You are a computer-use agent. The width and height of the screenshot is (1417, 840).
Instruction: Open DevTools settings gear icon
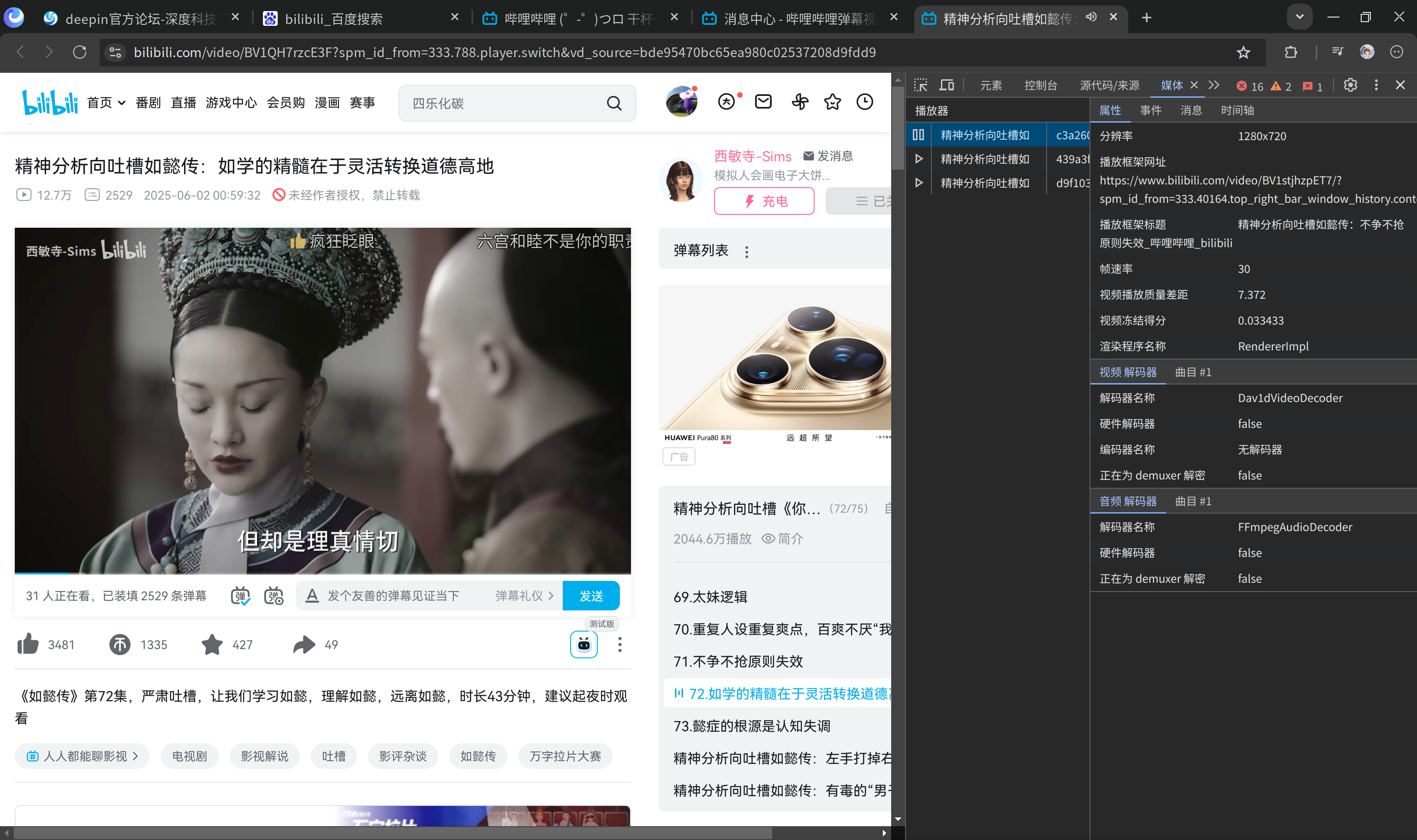tap(1350, 85)
